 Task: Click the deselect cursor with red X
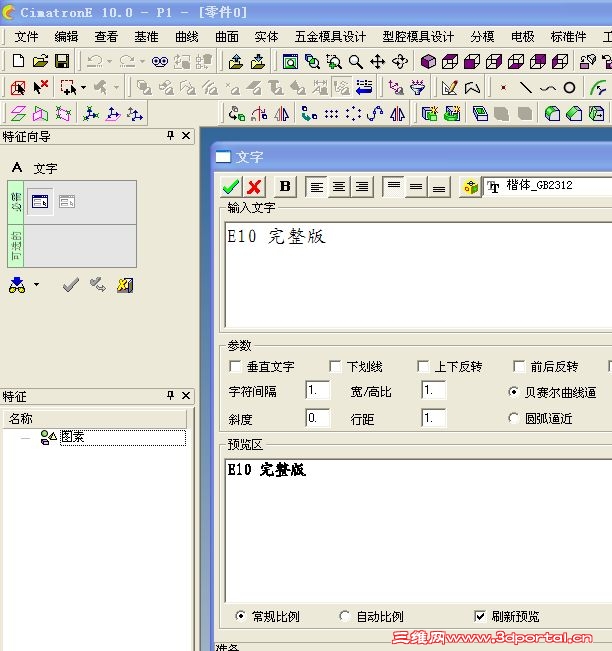[x=41, y=87]
